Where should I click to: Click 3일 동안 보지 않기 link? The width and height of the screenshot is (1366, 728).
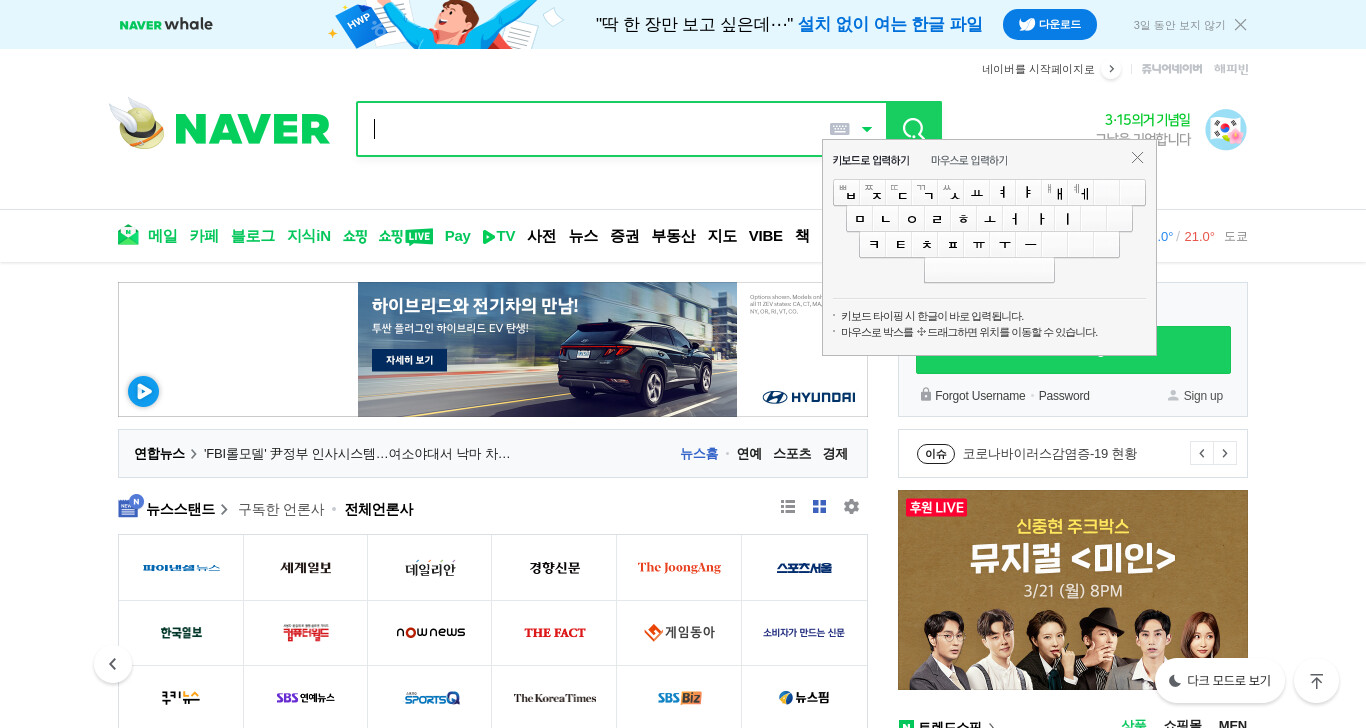click(1179, 25)
